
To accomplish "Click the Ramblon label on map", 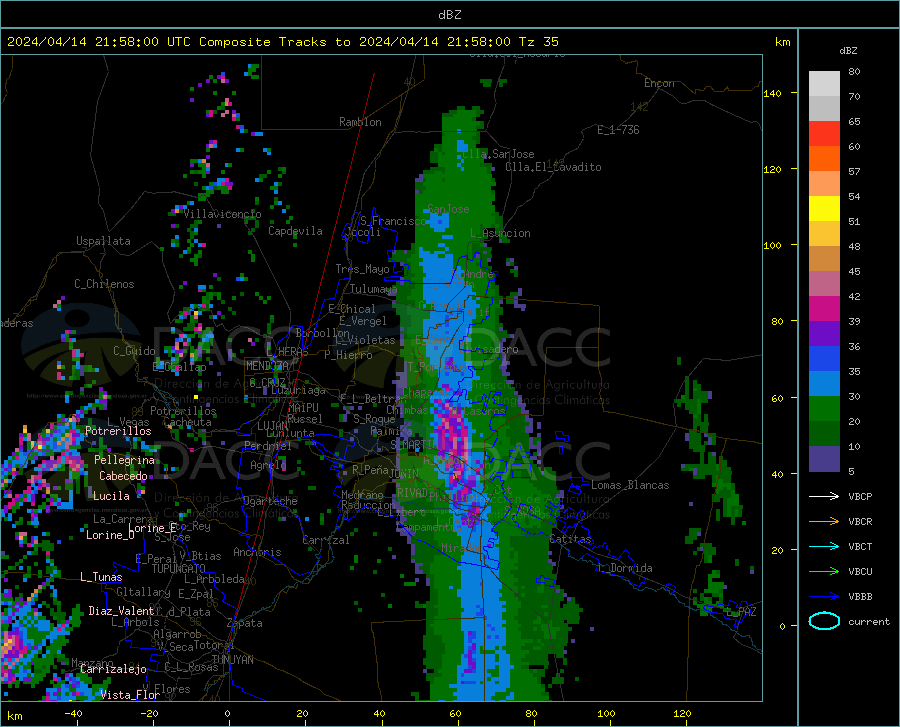I will pos(360,122).
